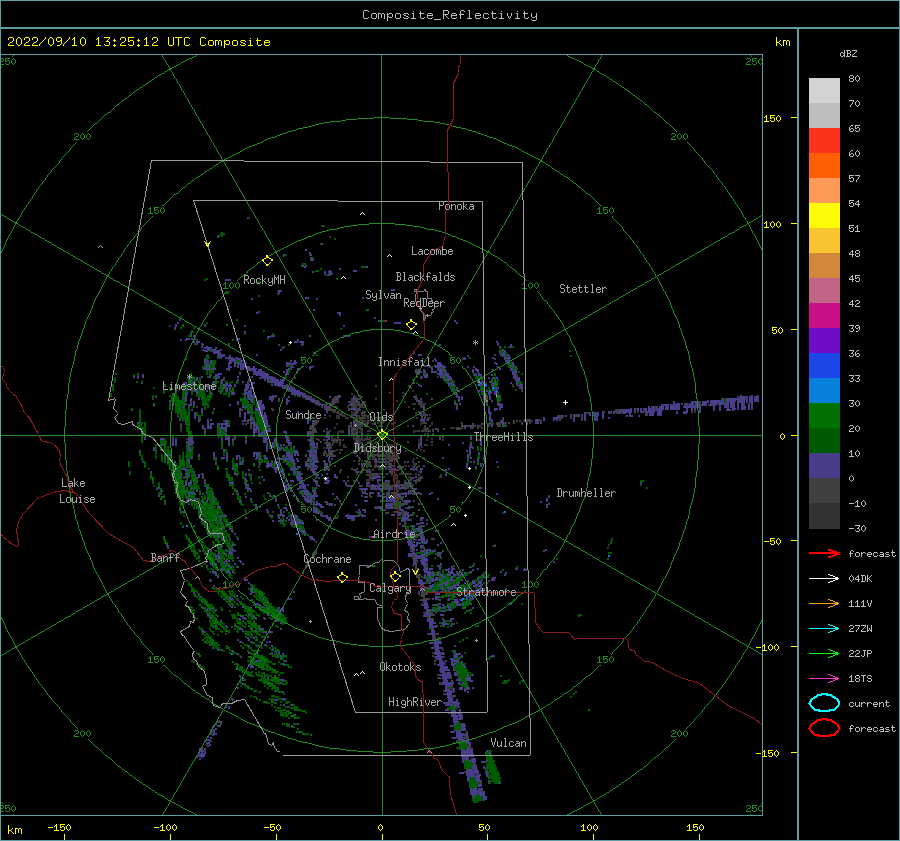
Task: Select the Drumheller label
Action: (x=586, y=493)
